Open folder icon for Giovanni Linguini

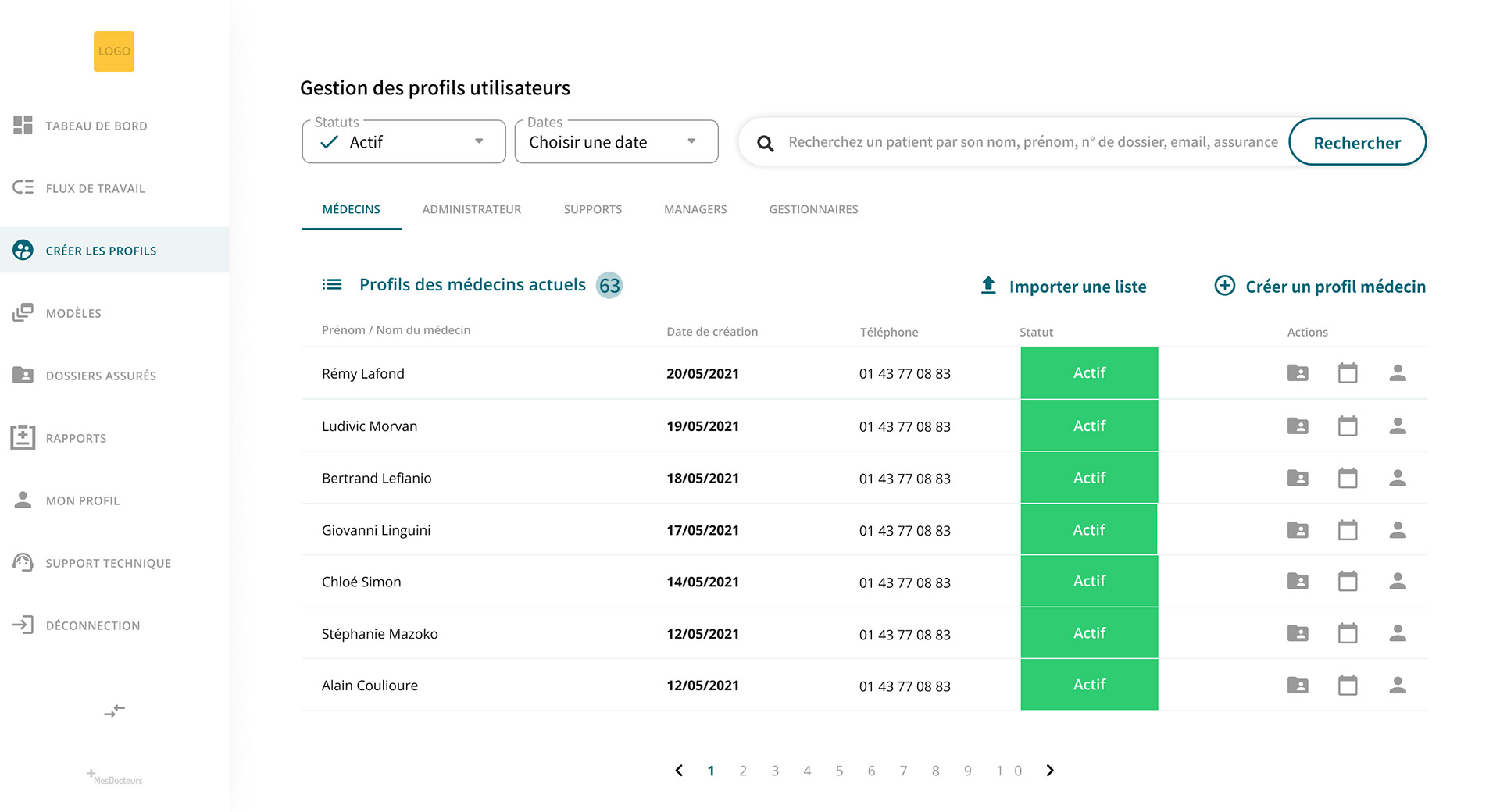pos(1298,530)
